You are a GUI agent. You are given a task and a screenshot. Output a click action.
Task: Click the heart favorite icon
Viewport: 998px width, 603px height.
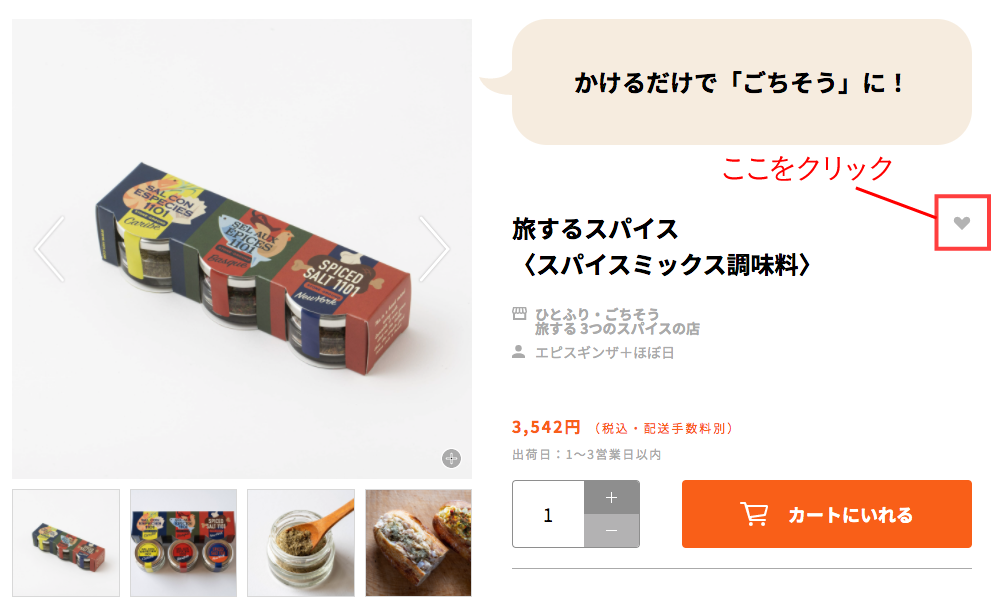coord(962,223)
